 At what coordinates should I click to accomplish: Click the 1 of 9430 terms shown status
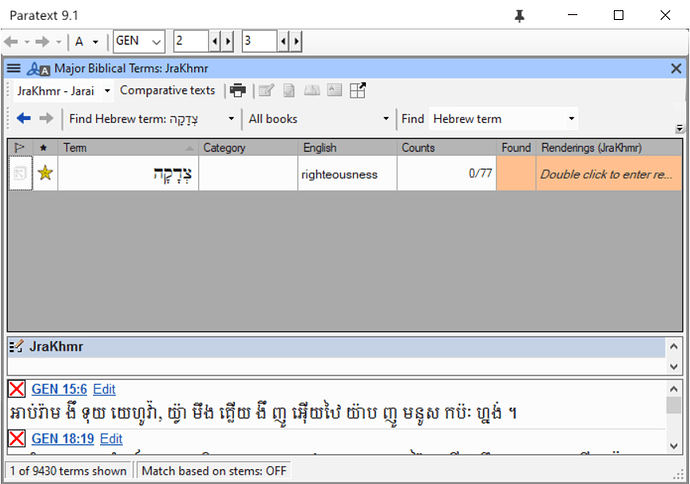pyautogui.click(x=68, y=471)
